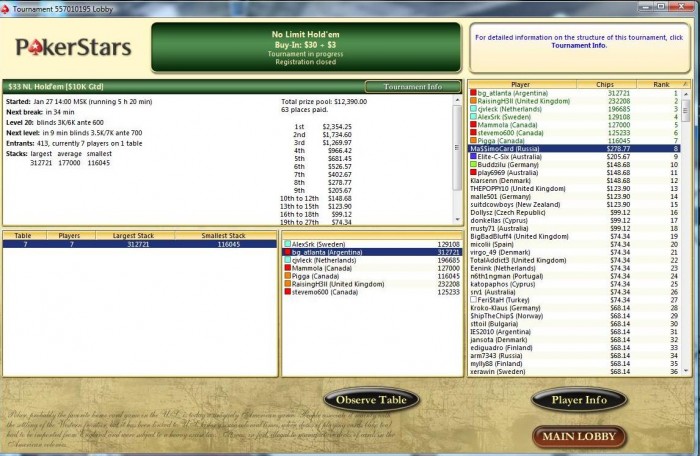700x456 pixels.
Task: Click bg_atlanta's red color tag in standings list
Action: tap(473, 93)
